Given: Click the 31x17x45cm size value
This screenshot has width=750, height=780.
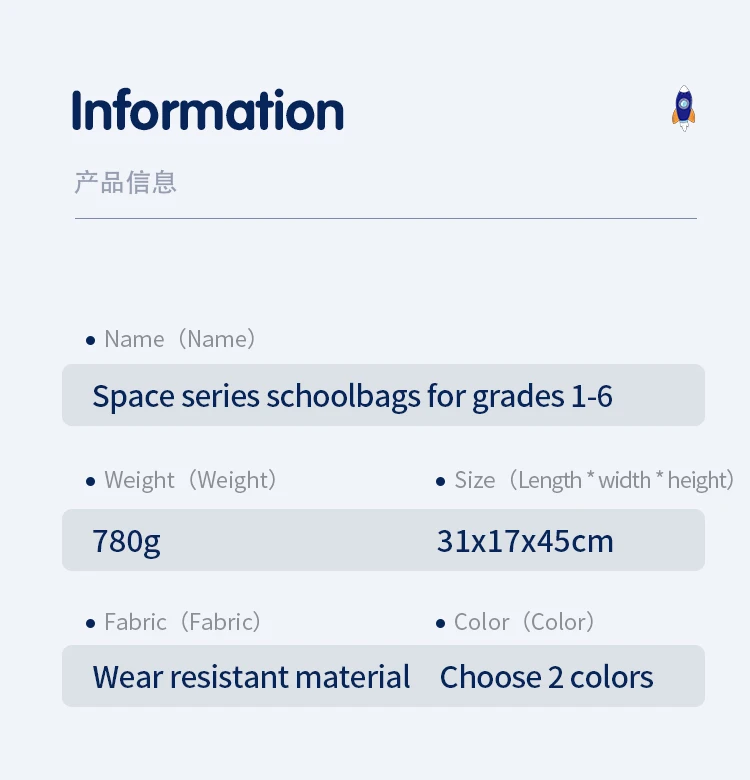Looking at the screenshot, I should [525, 541].
